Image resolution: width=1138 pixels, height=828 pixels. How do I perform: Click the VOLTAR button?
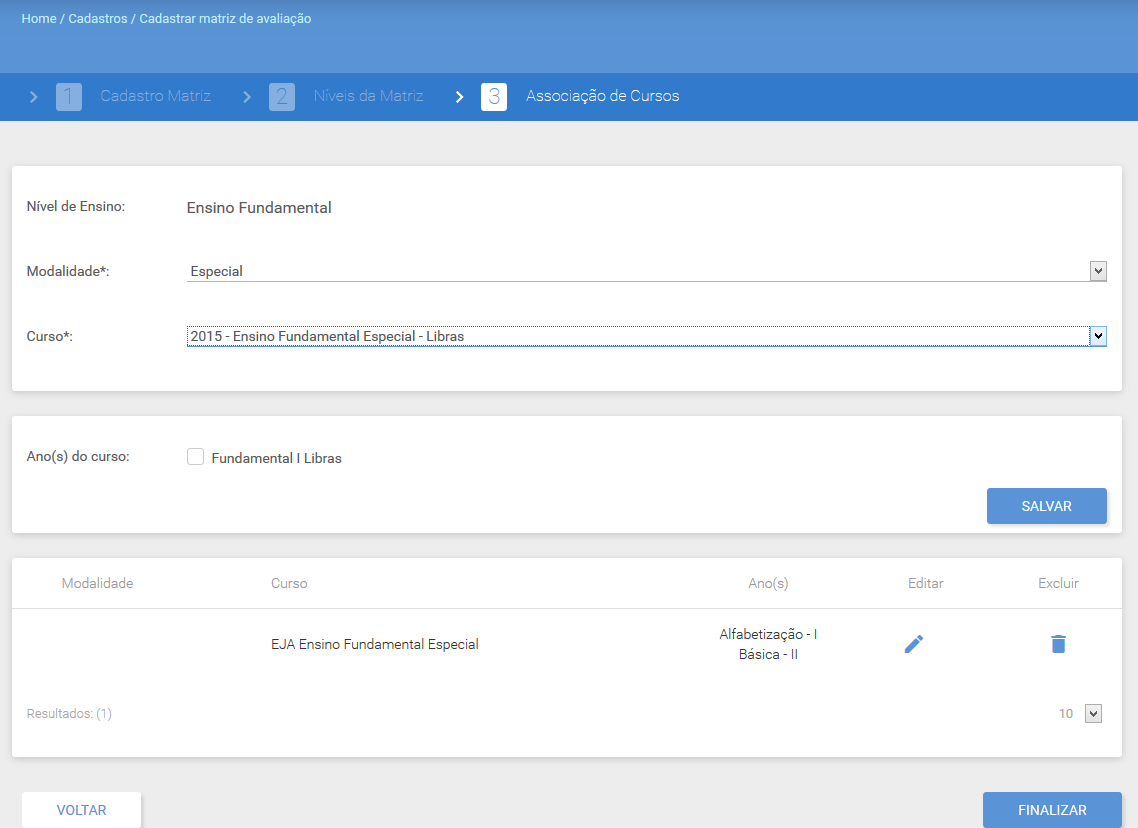[81, 810]
